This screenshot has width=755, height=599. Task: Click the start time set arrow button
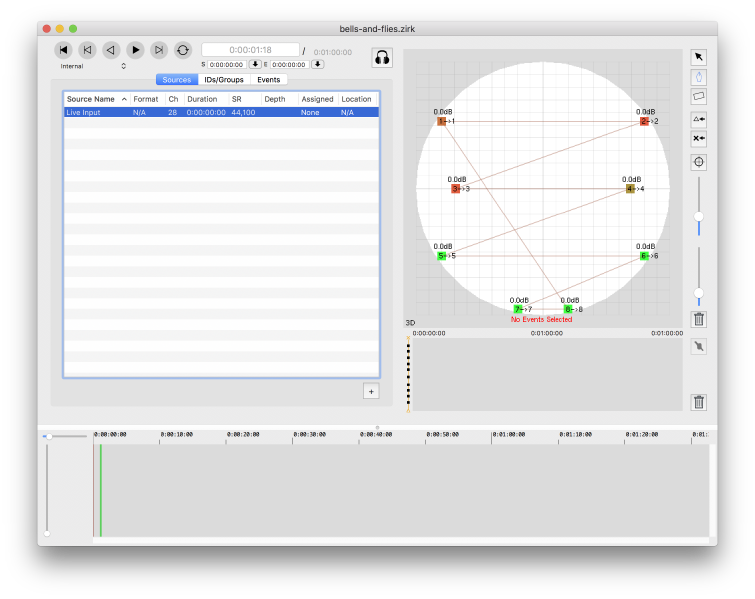point(255,64)
